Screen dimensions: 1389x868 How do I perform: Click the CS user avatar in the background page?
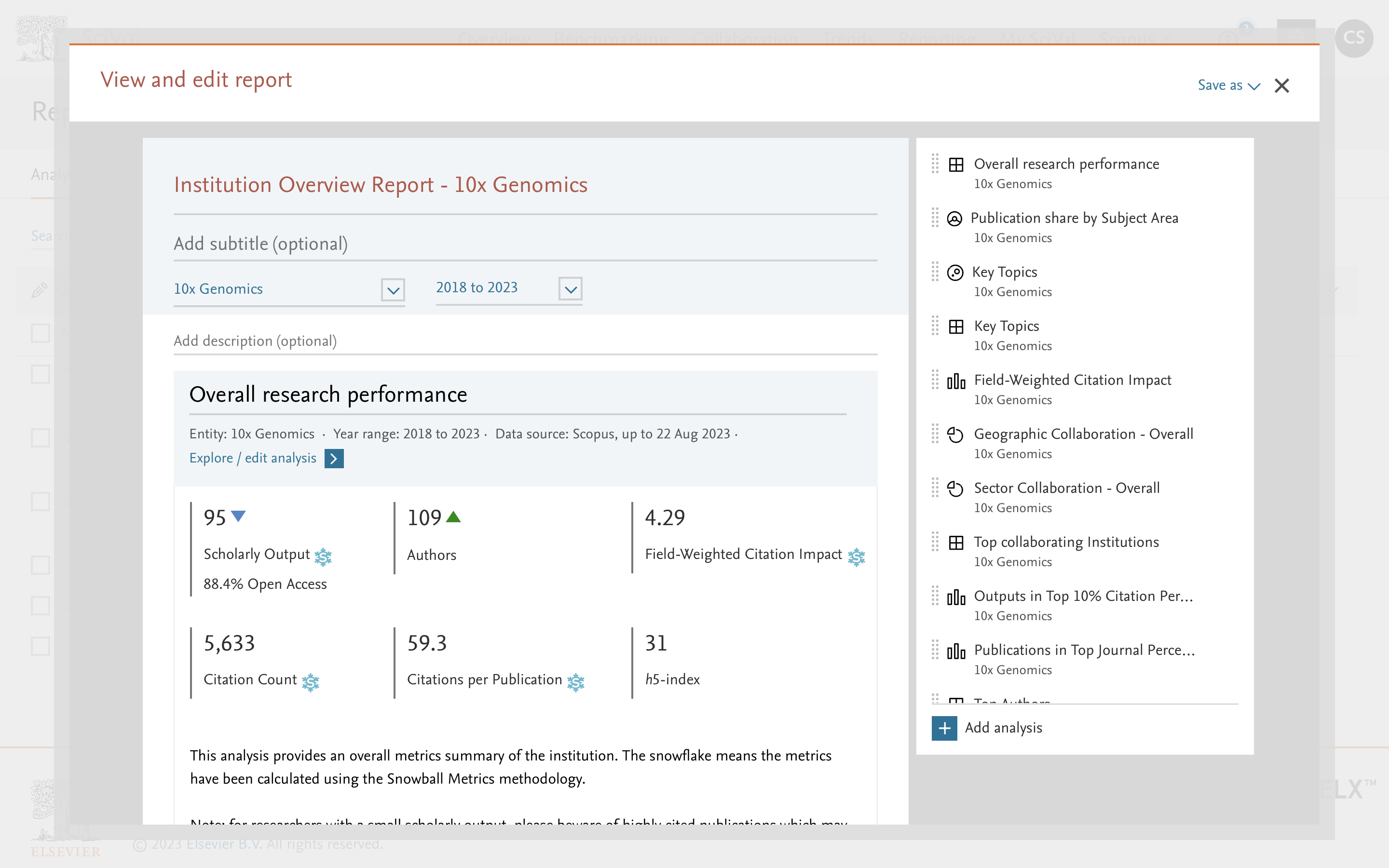tap(1354, 39)
